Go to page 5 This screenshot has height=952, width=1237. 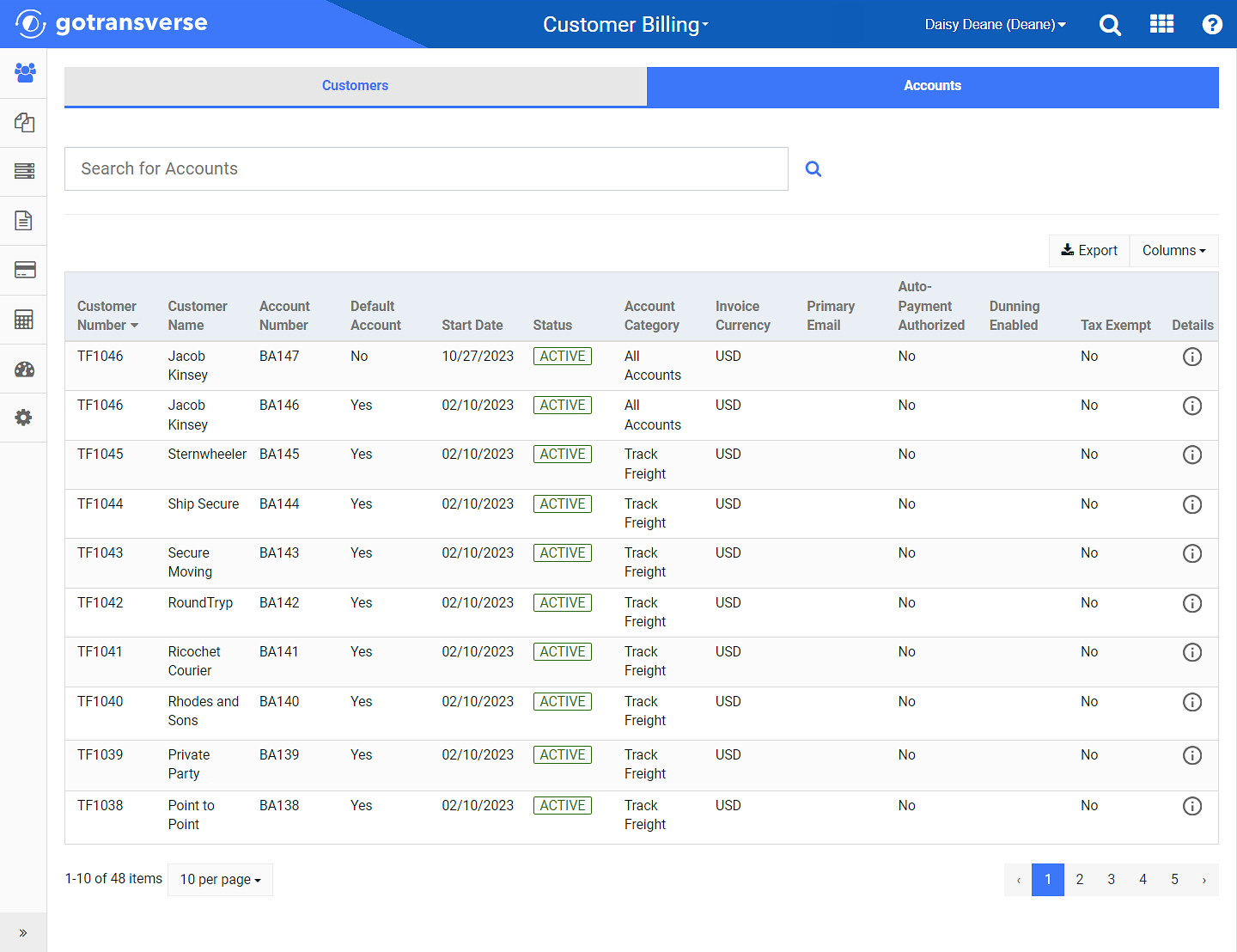1174,880
